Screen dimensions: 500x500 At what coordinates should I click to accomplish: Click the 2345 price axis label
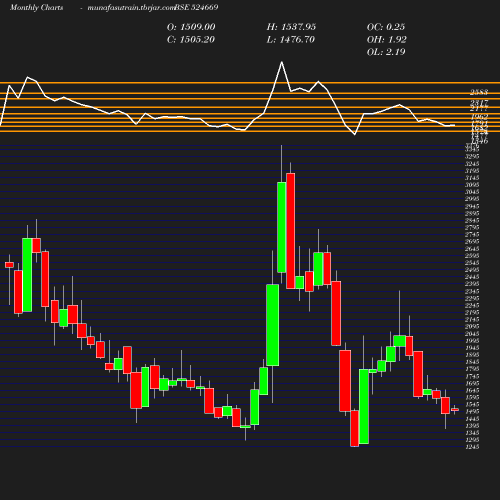tap(472, 291)
